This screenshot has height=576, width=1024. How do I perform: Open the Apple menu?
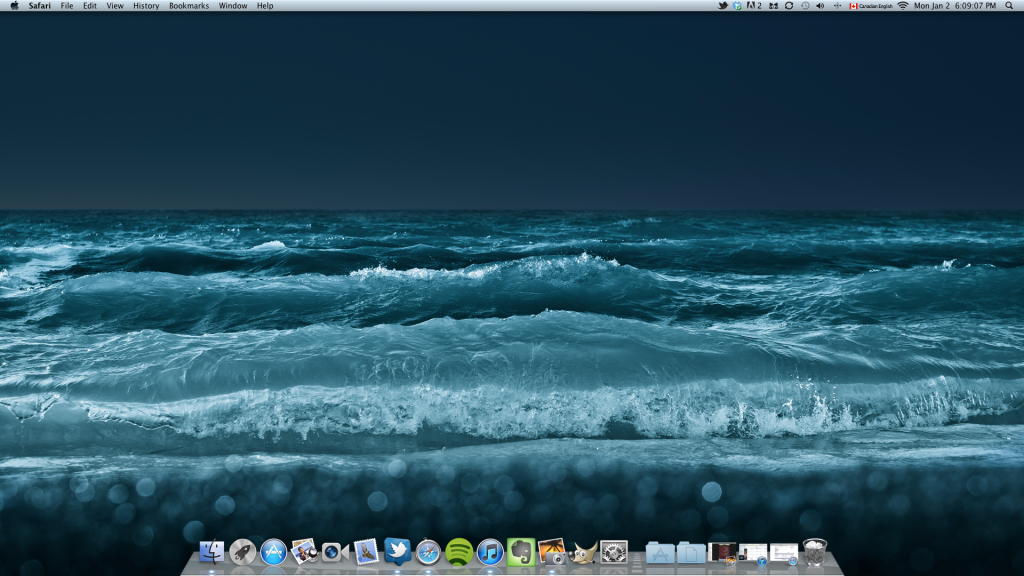point(14,6)
